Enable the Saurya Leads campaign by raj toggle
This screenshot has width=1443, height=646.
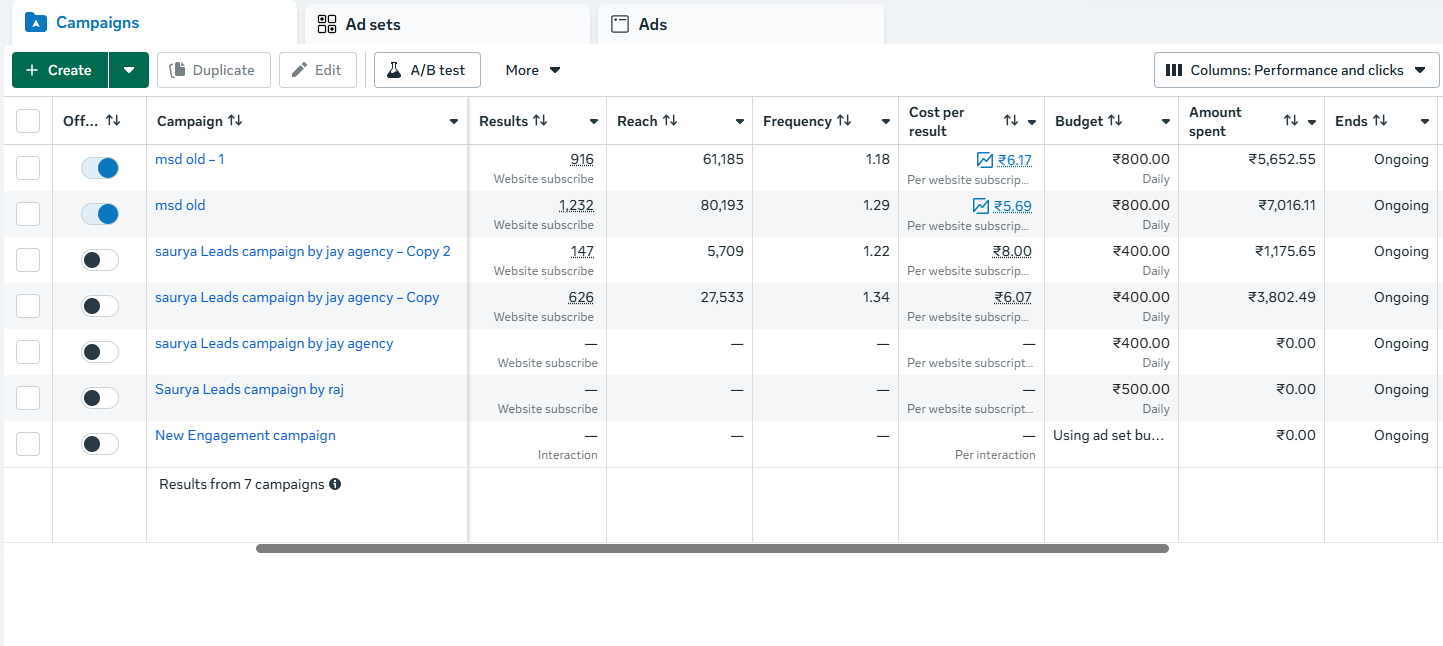click(x=99, y=397)
